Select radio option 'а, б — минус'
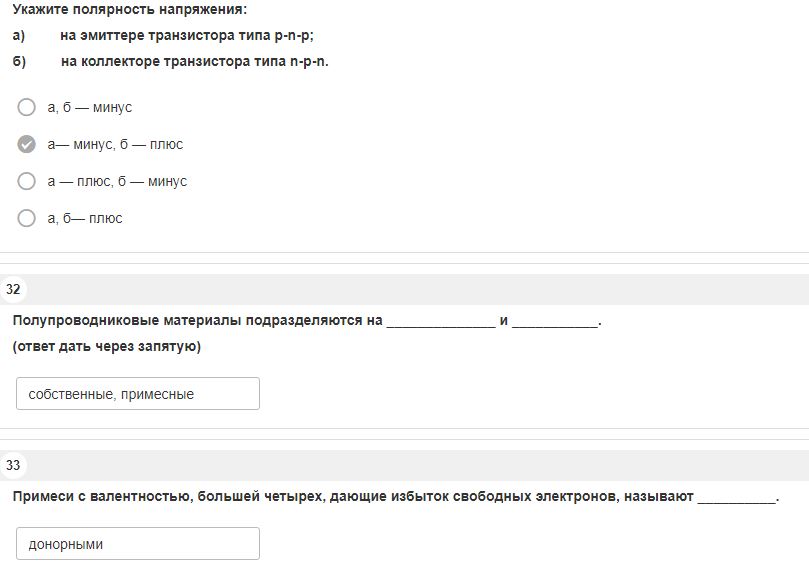 pos(26,107)
